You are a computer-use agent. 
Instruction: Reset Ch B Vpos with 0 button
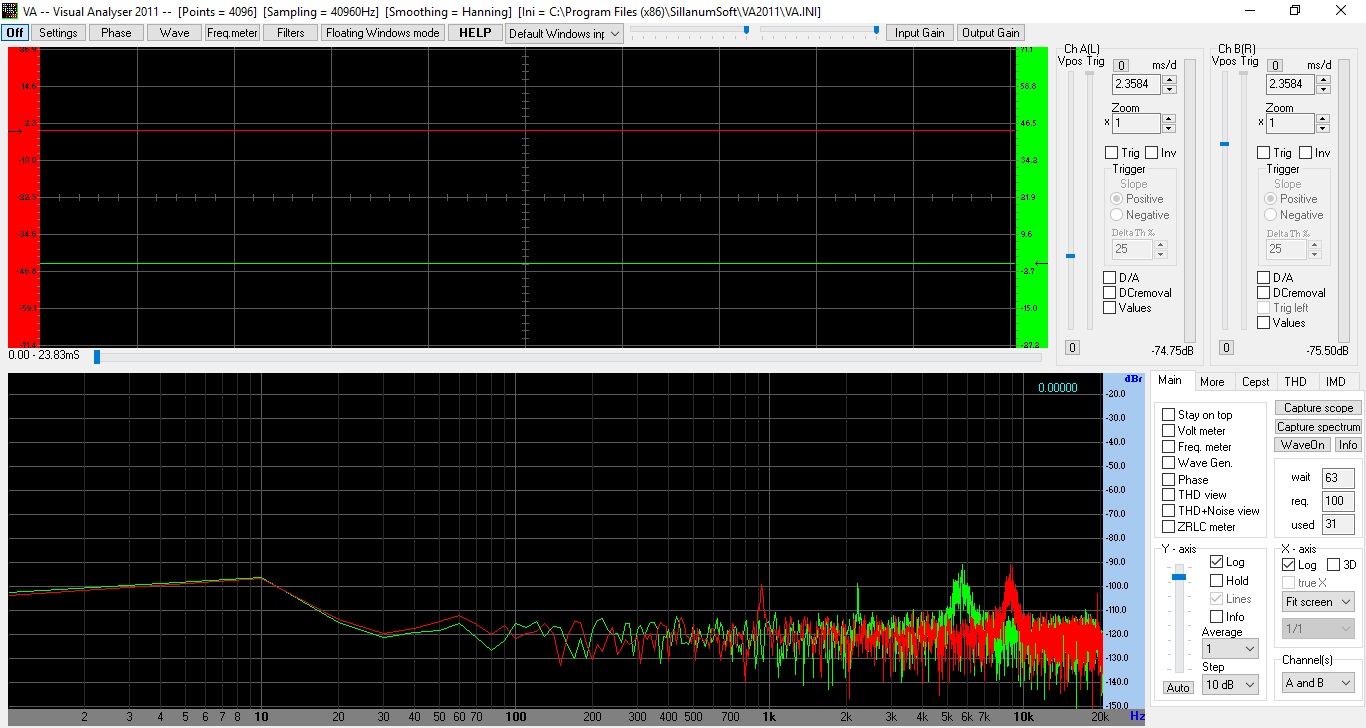tap(1225, 348)
